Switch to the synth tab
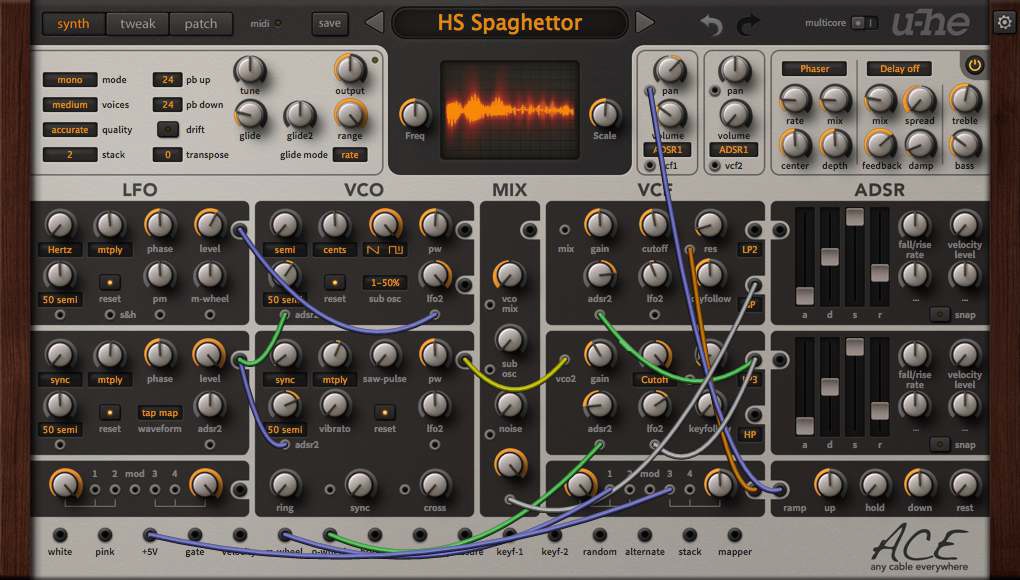This screenshot has width=1020, height=580. point(74,24)
